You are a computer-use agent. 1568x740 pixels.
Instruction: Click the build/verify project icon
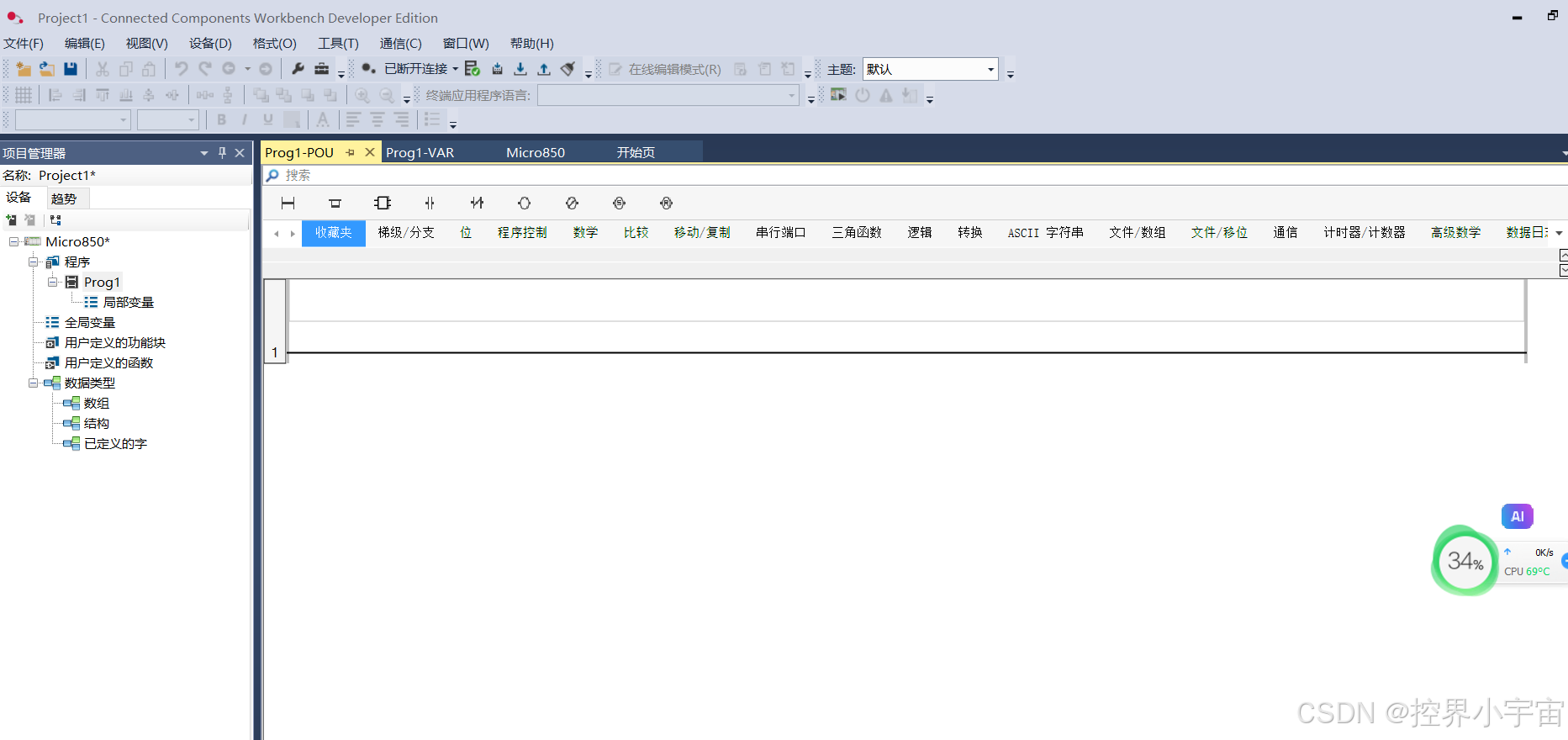[x=473, y=69]
